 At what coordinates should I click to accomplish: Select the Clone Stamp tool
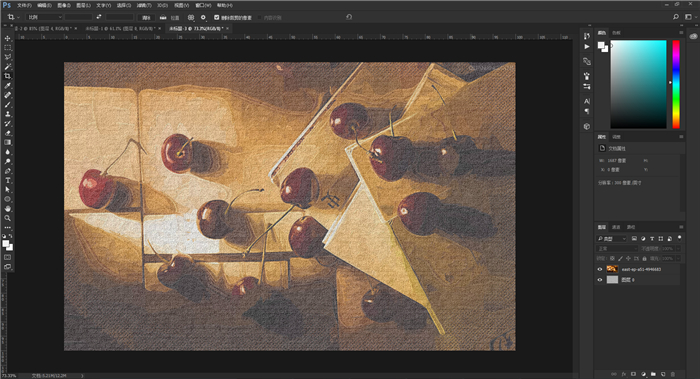point(8,114)
